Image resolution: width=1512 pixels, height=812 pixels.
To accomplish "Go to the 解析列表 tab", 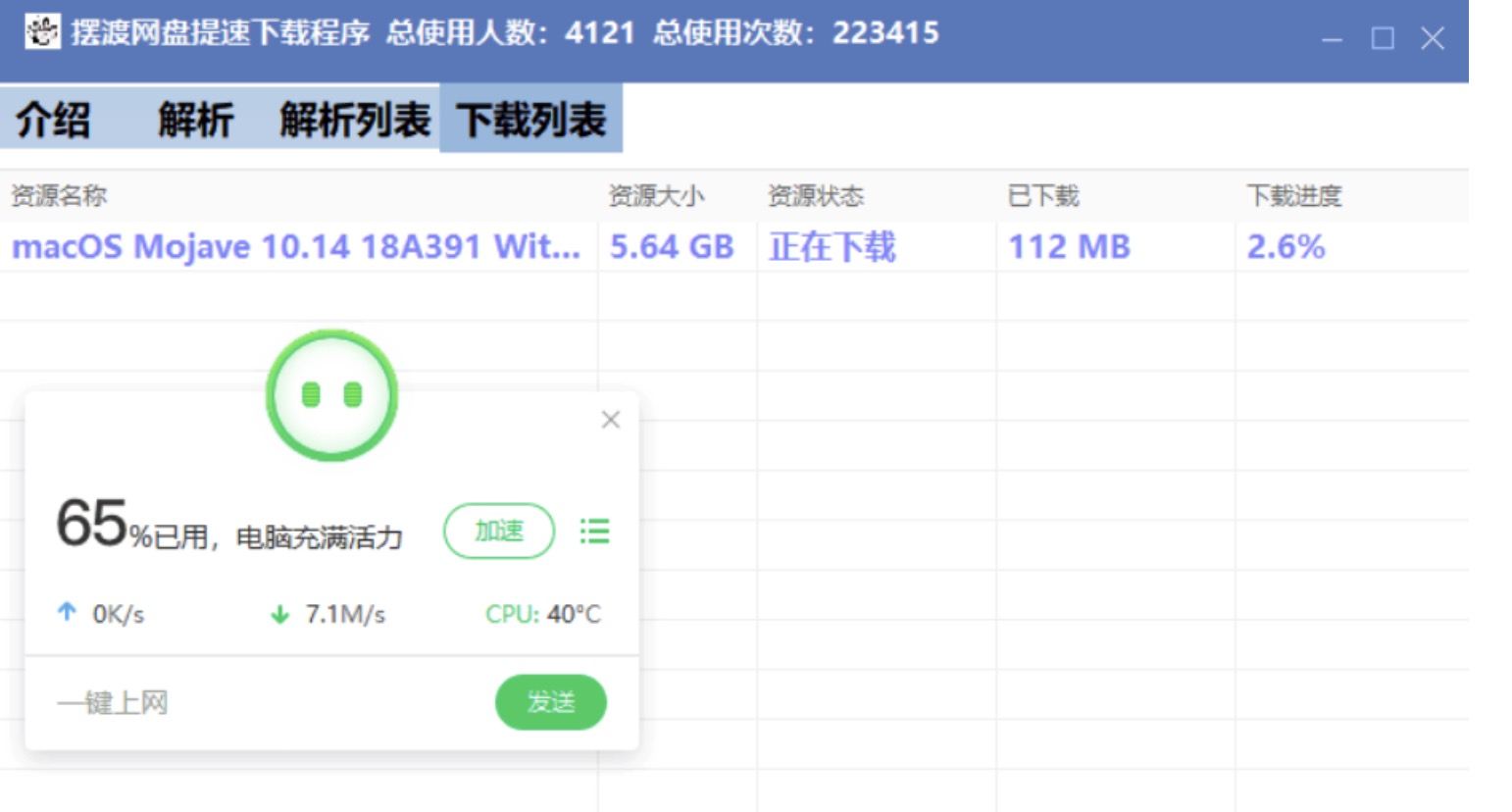I will [x=354, y=120].
